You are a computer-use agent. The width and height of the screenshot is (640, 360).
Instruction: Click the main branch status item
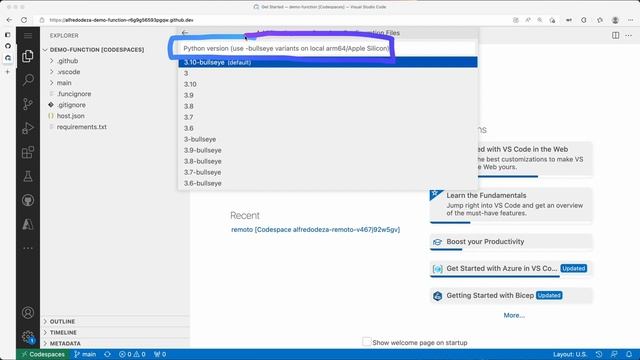85,354
